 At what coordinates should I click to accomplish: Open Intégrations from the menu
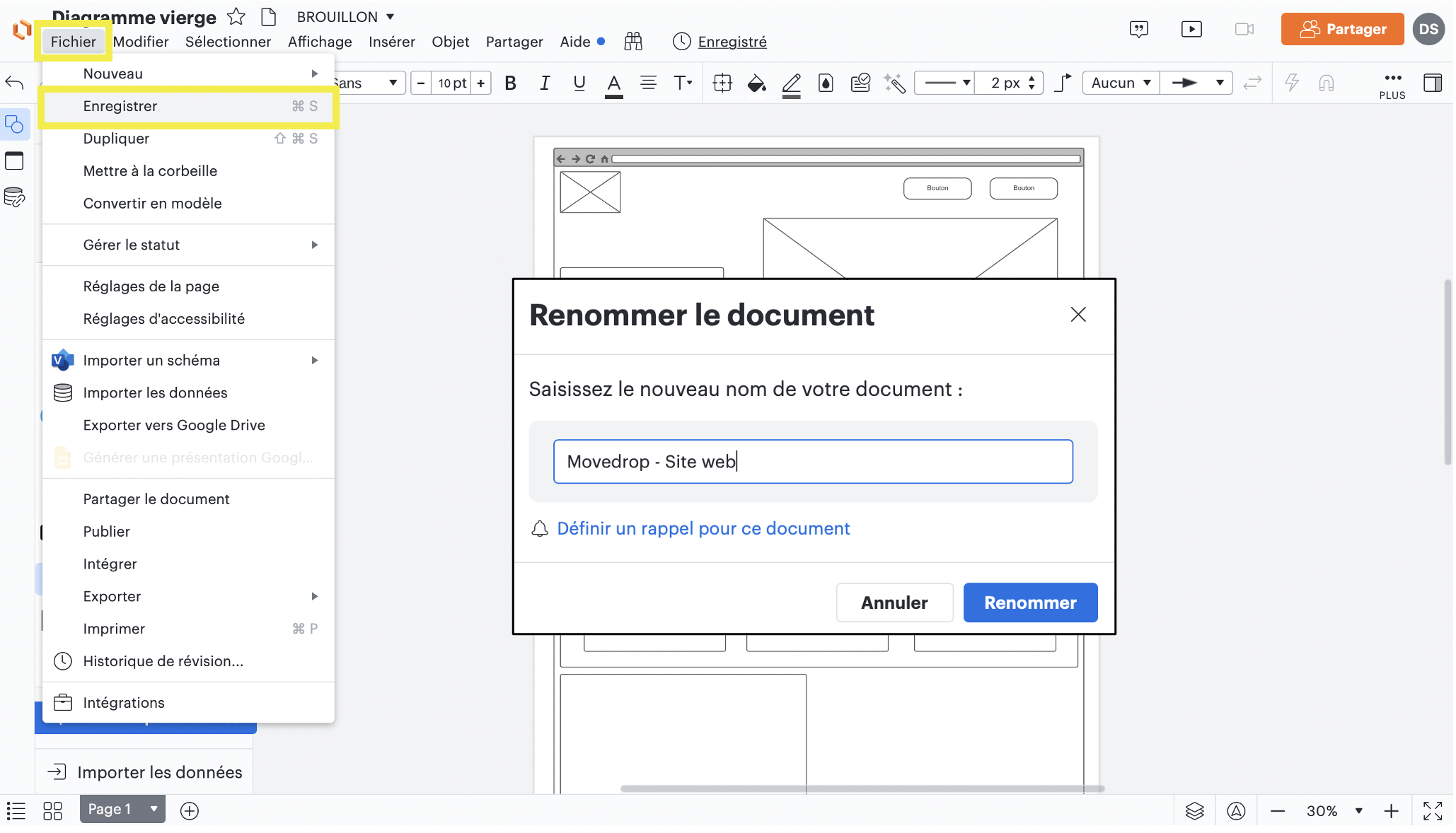coord(188,703)
